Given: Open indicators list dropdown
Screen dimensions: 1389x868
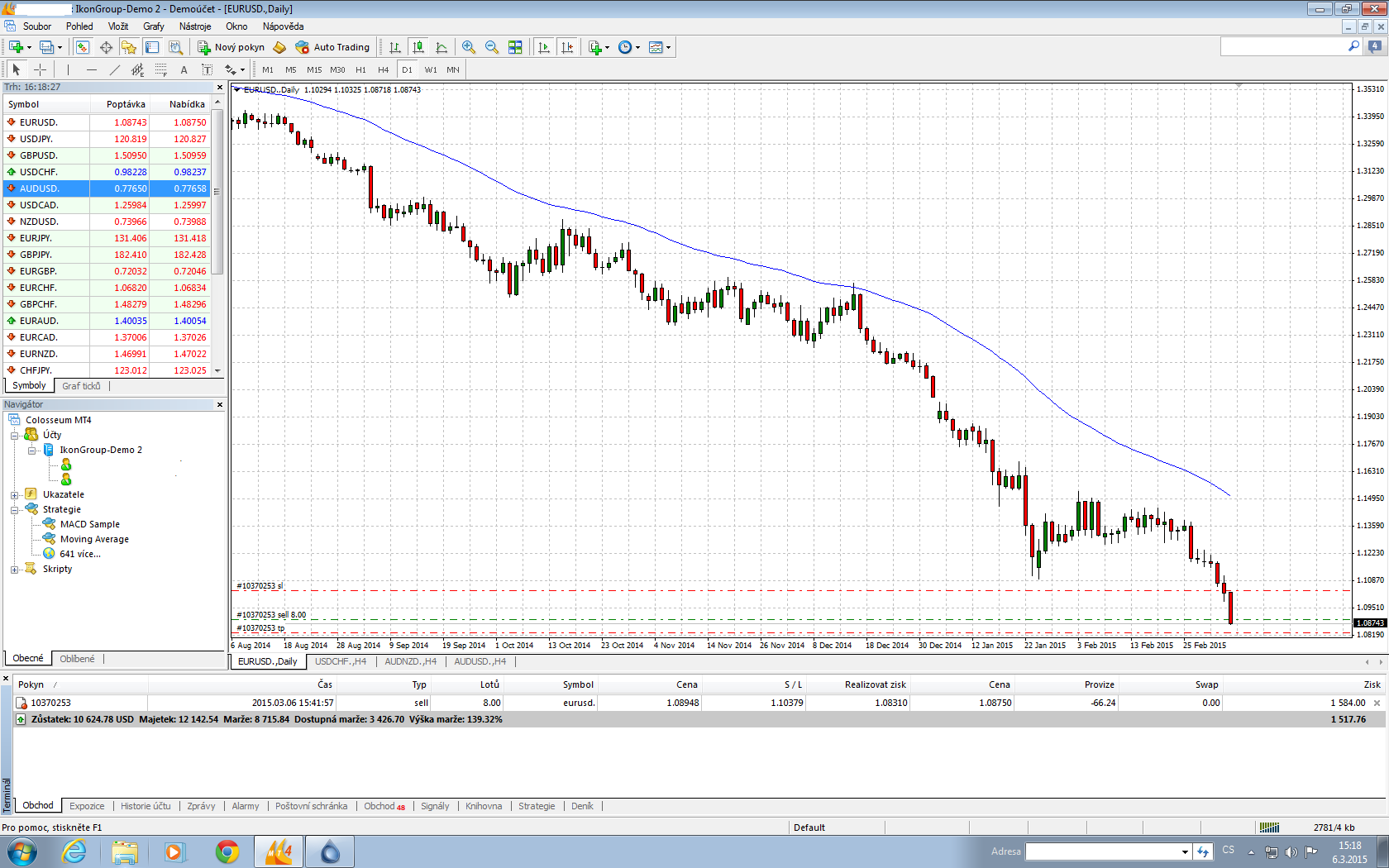Looking at the screenshot, I should click(x=599, y=47).
